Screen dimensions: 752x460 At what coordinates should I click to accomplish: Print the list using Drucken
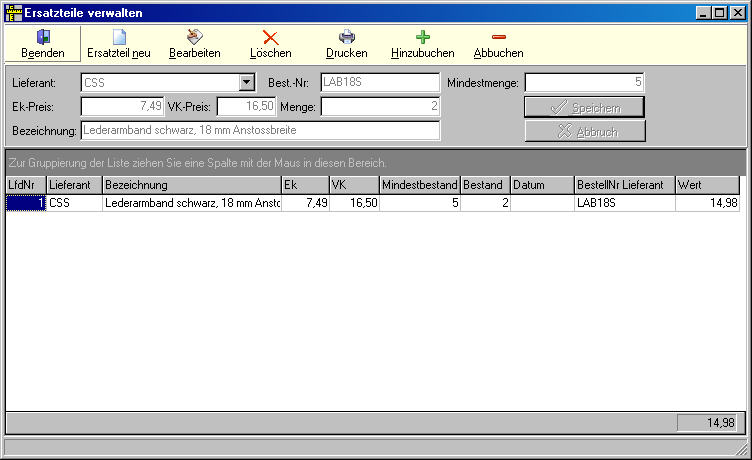[347, 37]
